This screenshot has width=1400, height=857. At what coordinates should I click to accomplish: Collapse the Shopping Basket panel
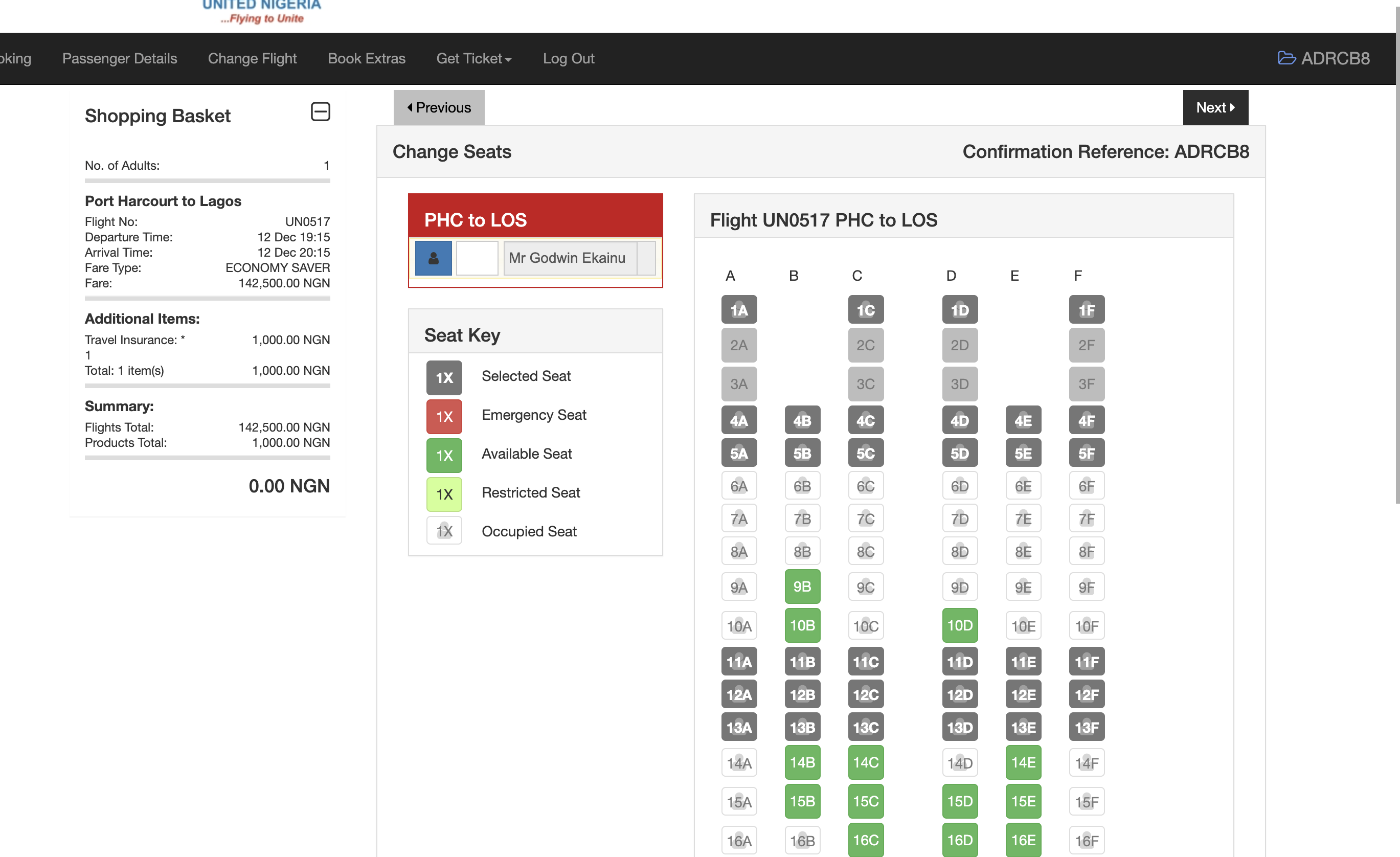click(x=320, y=112)
